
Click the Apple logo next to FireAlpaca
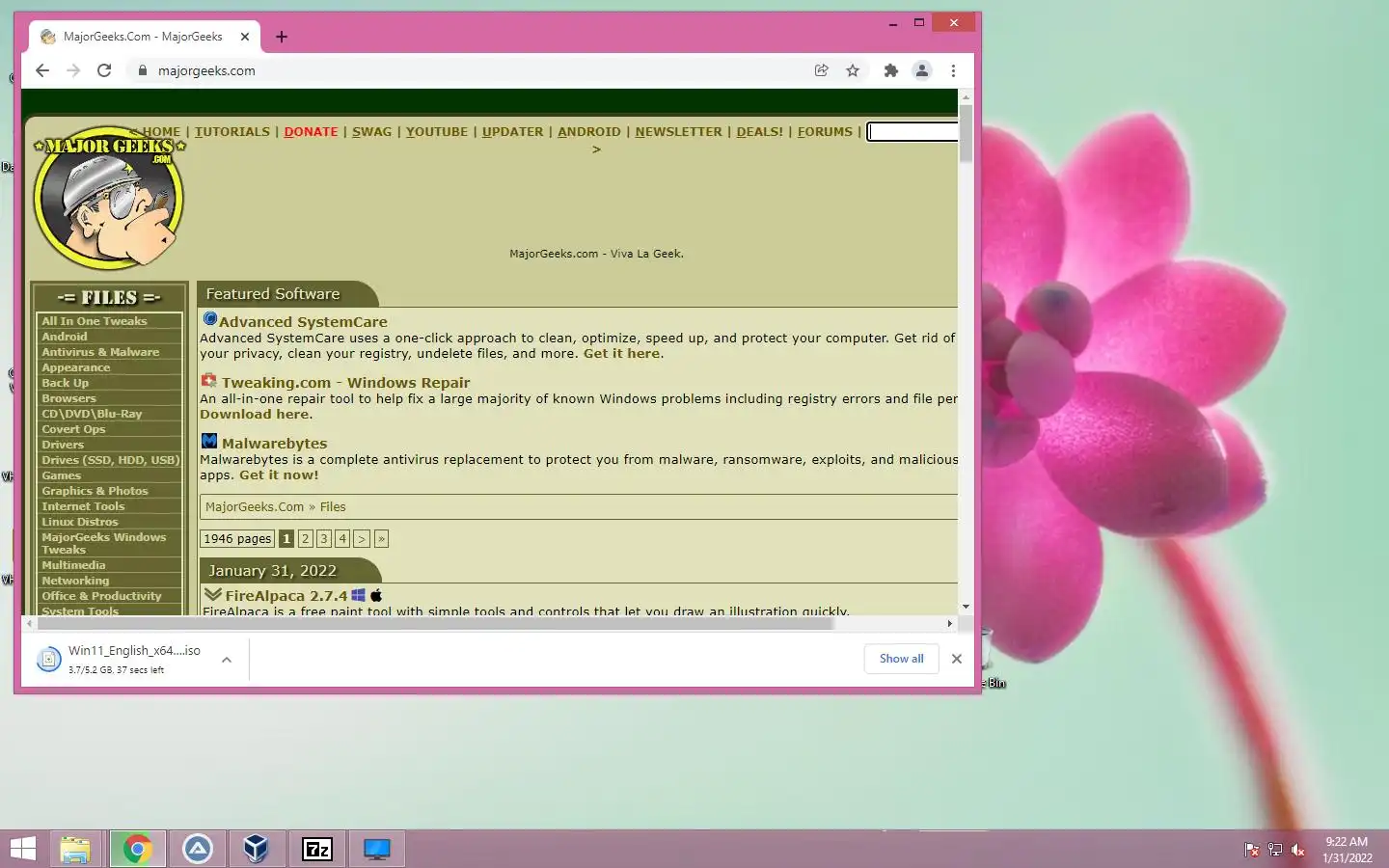(x=376, y=595)
